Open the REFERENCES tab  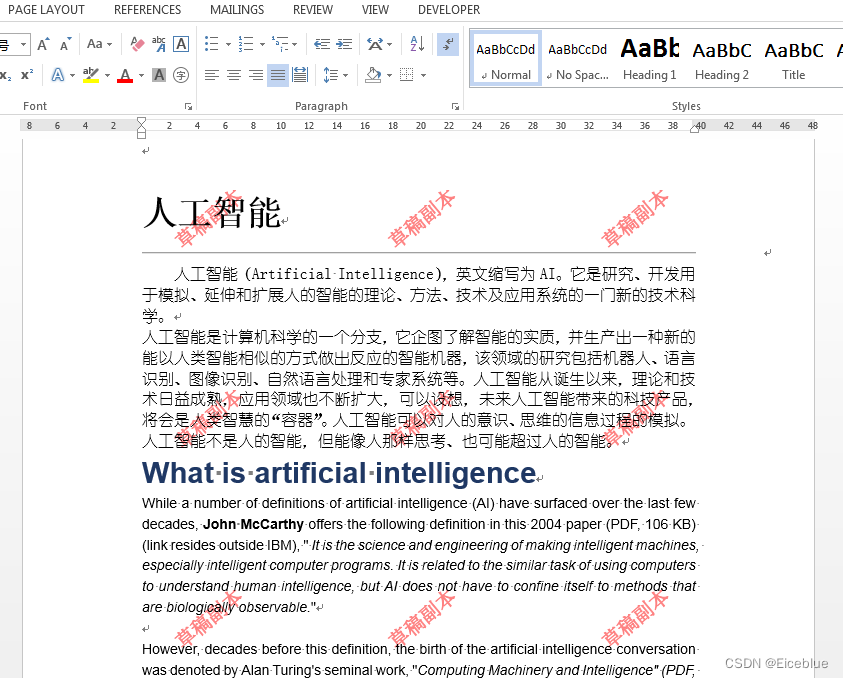coord(147,10)
